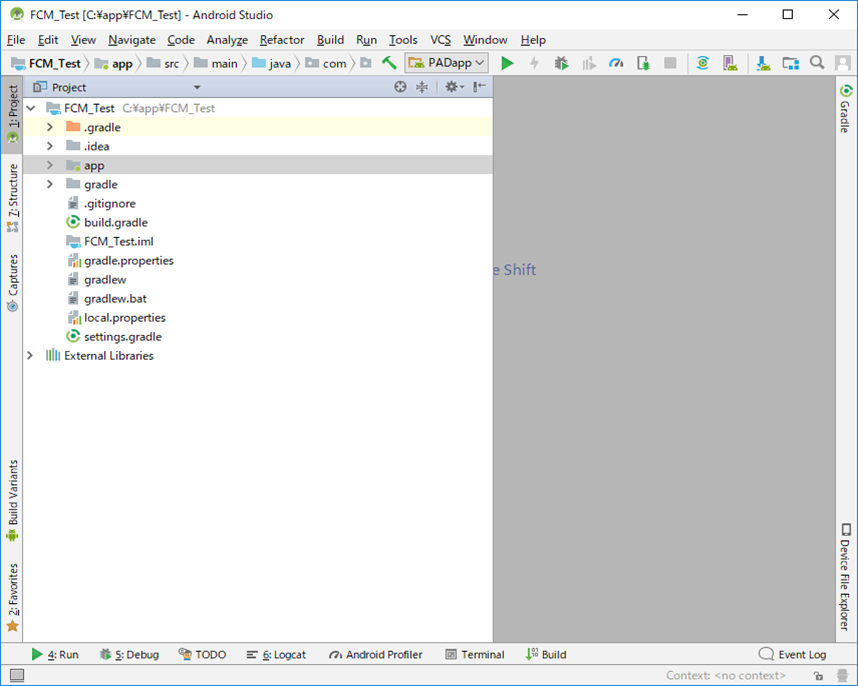Click the Stop square icon

tap(670, 63)
